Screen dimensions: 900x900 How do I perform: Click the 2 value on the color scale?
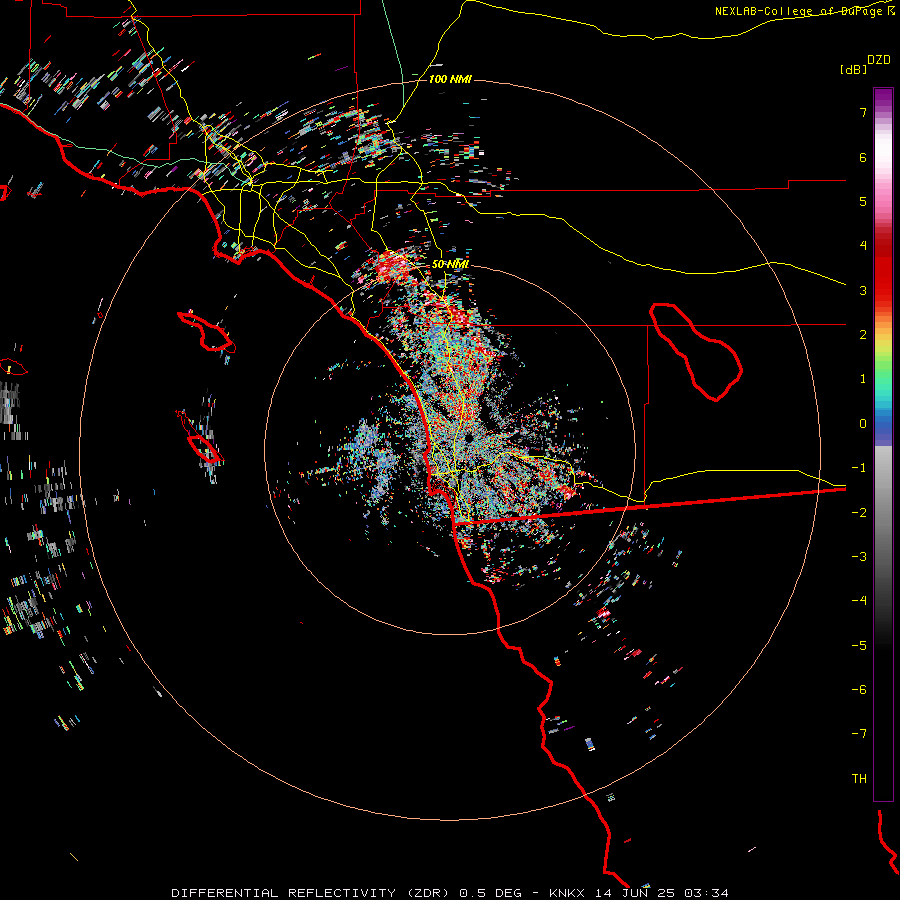[x=863, y=335]
